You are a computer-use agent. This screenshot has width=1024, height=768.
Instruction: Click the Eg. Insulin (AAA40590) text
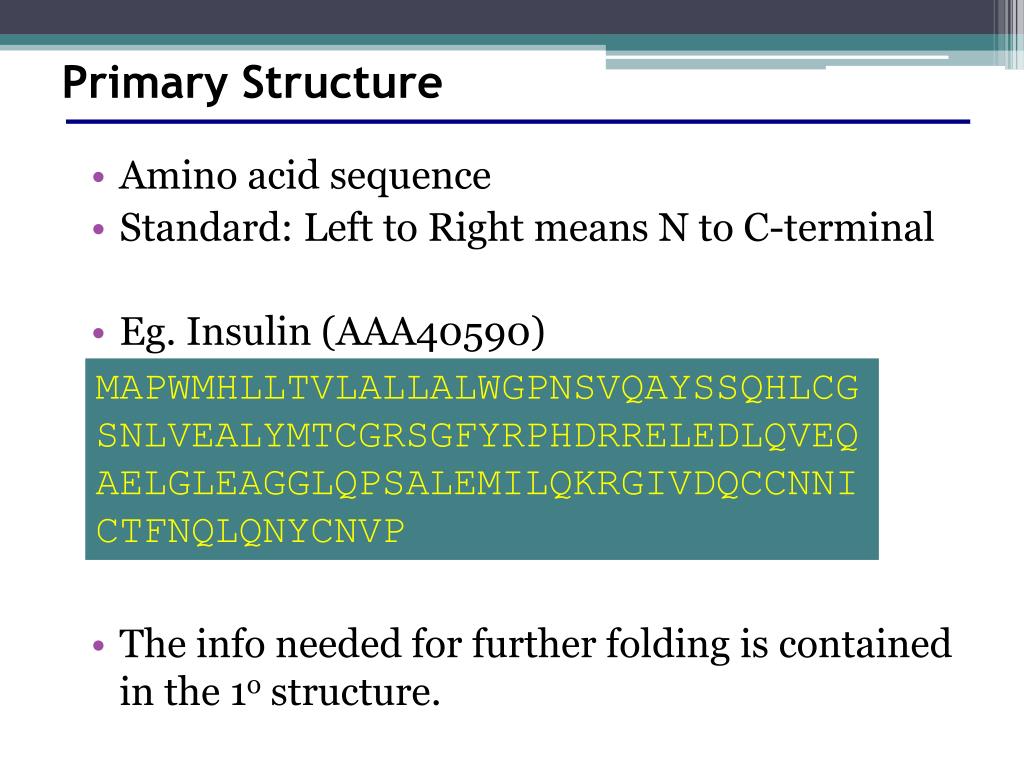click(332, 332)
